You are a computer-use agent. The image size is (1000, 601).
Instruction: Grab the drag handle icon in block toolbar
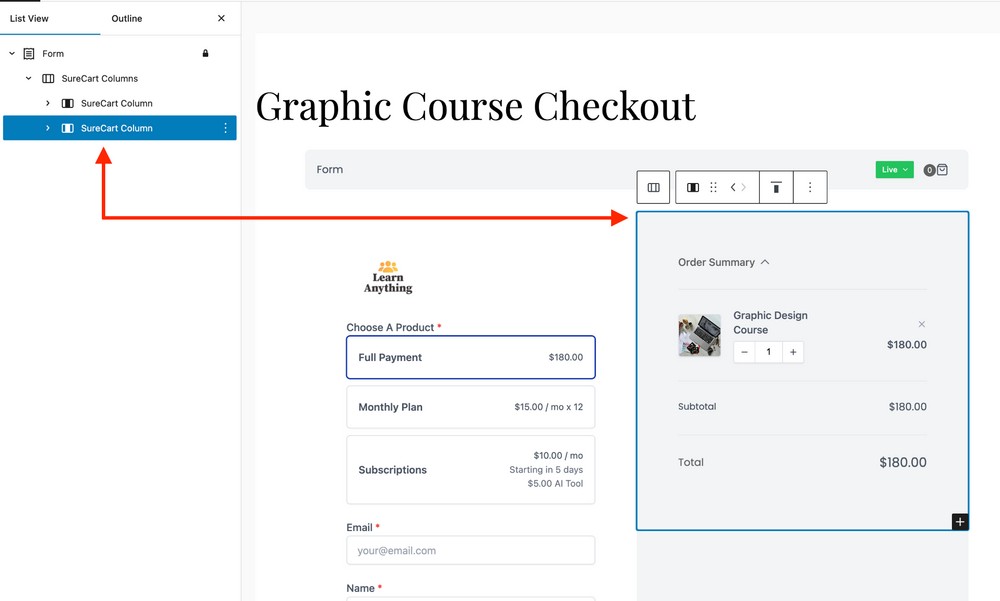tap(714, 187)
